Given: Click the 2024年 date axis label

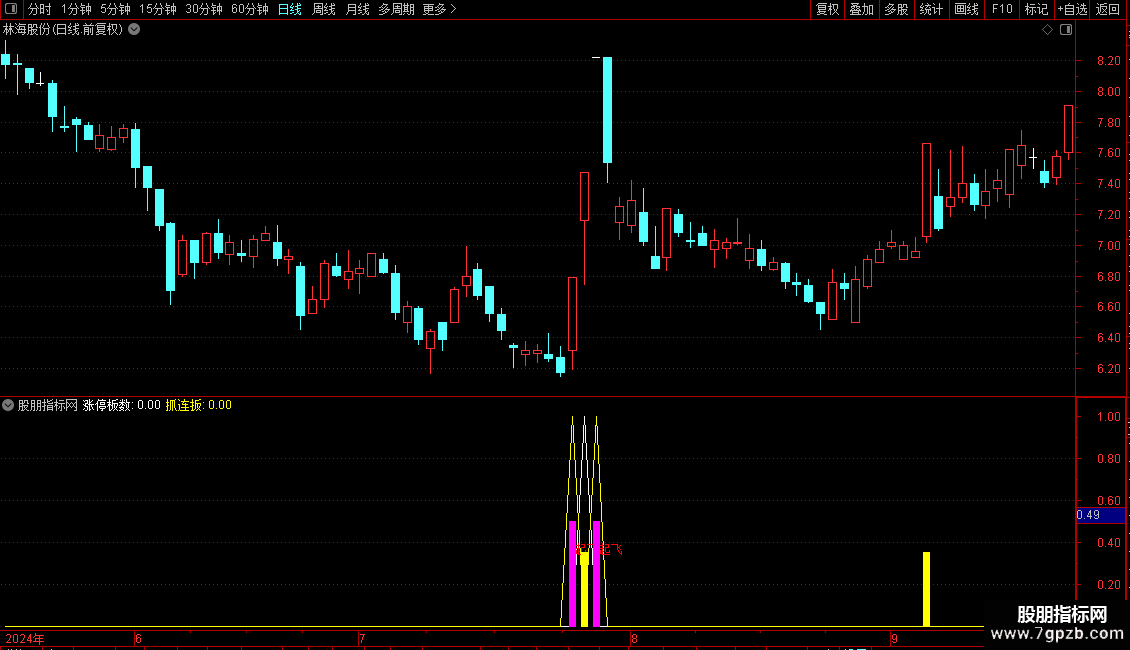Looking at the screenshot, I should pos(25,638).
